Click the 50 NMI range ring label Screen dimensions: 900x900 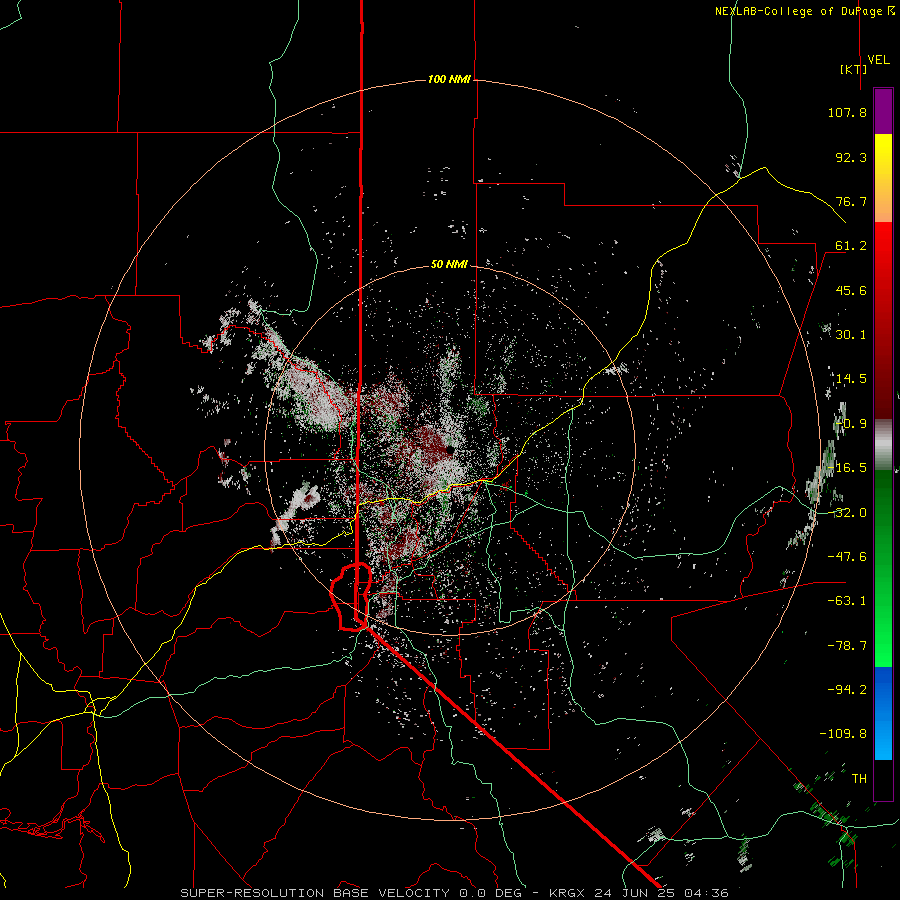449,265
